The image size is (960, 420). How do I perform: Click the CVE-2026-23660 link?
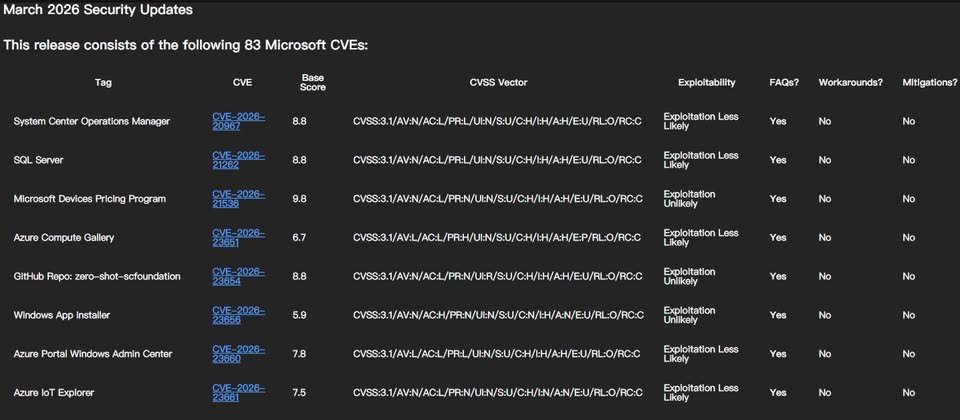pos(238,354)
